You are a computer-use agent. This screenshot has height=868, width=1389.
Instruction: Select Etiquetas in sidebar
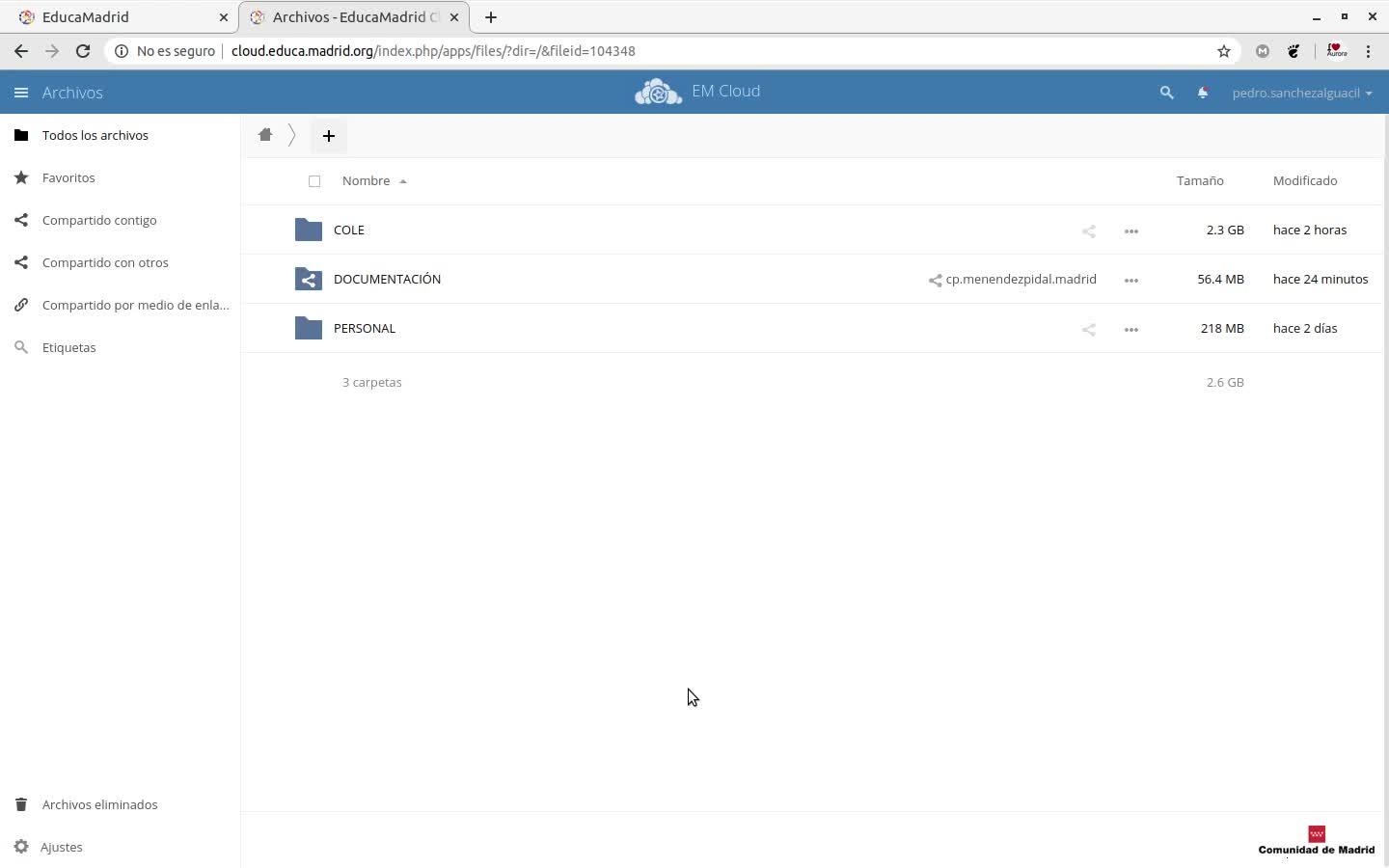click(x=120, y=347)
